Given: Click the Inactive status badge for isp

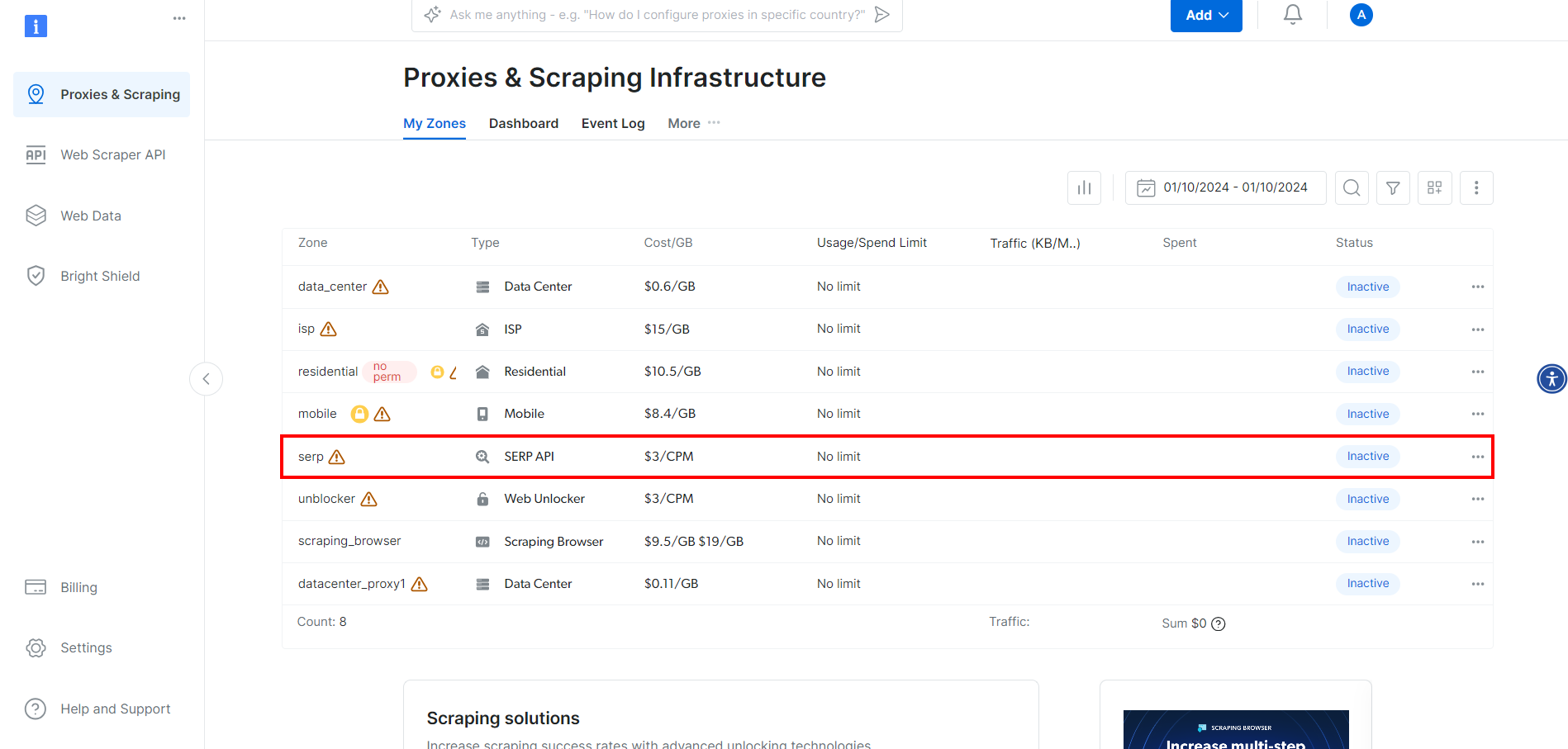Looking at the screenshot, I should 1367,329.
